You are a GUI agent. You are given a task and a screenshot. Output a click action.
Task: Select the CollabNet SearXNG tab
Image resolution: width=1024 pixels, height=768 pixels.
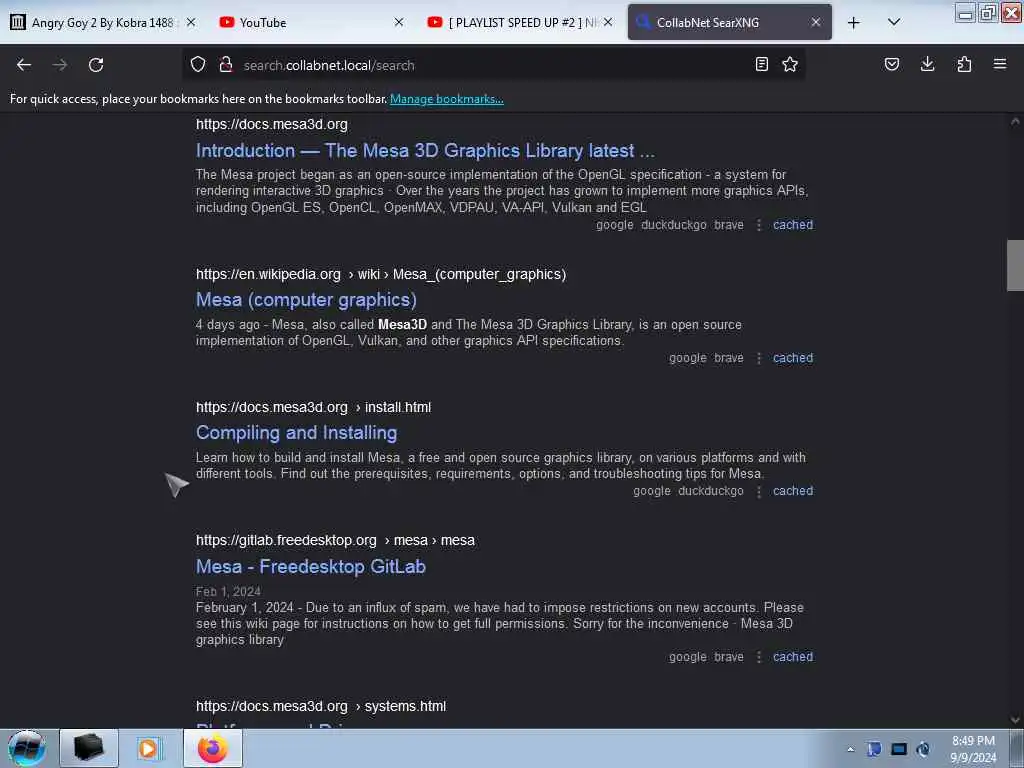pyautogui.click(x=708, y=22)
